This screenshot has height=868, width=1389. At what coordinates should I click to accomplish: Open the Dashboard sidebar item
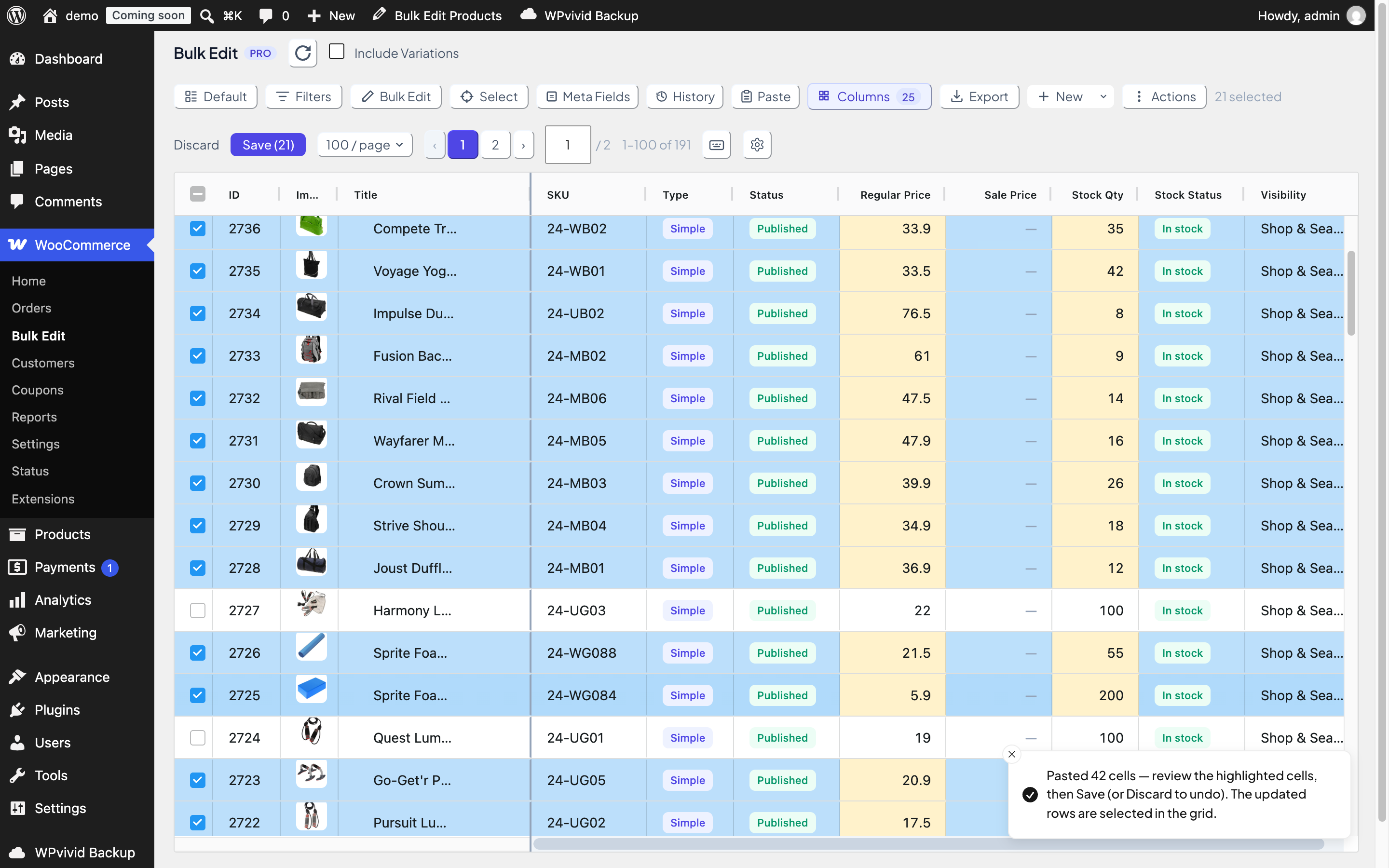tap(77, 58)
